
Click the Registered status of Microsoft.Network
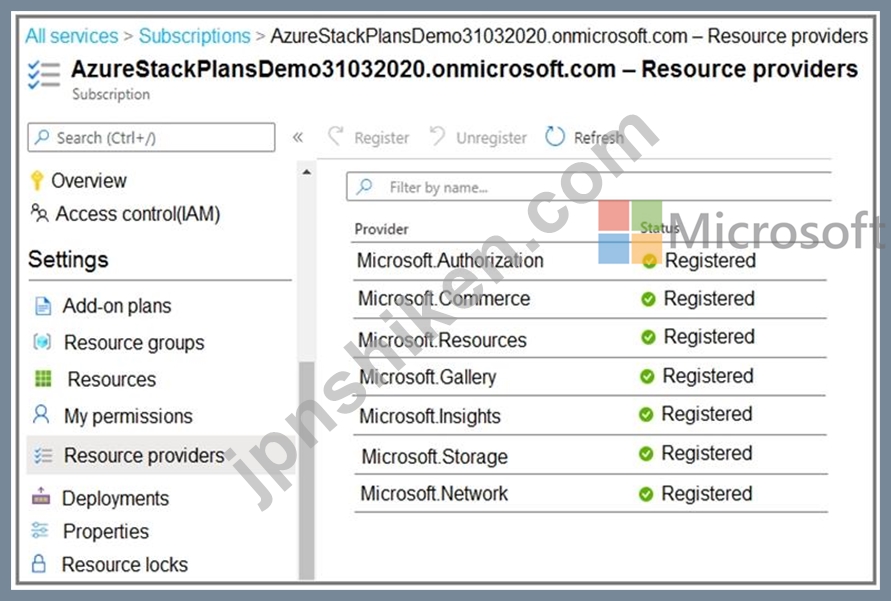[707, 494]
